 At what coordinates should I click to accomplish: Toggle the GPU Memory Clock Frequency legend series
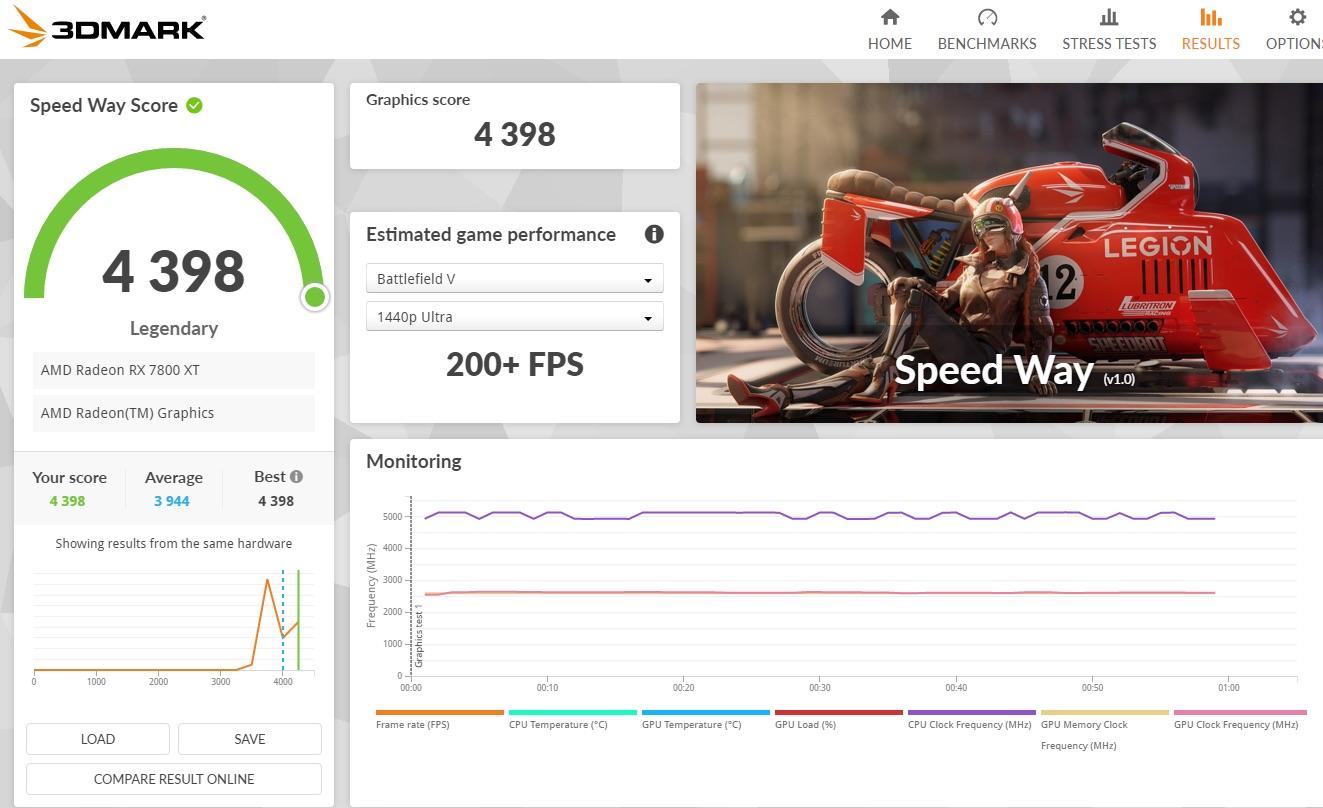point(1104,731)
